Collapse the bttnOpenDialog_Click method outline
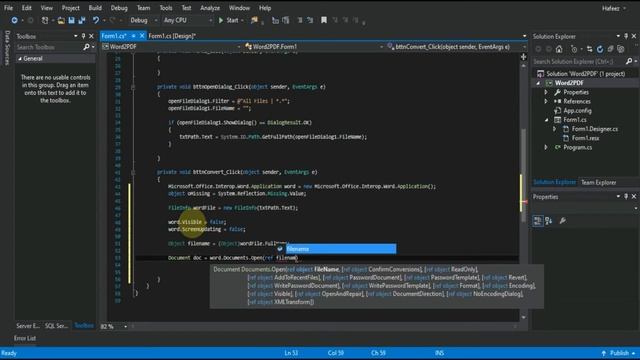Viewport: 640px width, 360px height. click(133, 87)
